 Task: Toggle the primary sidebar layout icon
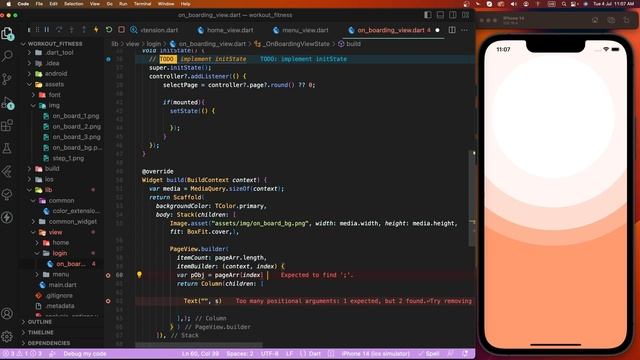click(x=427, y=15)
